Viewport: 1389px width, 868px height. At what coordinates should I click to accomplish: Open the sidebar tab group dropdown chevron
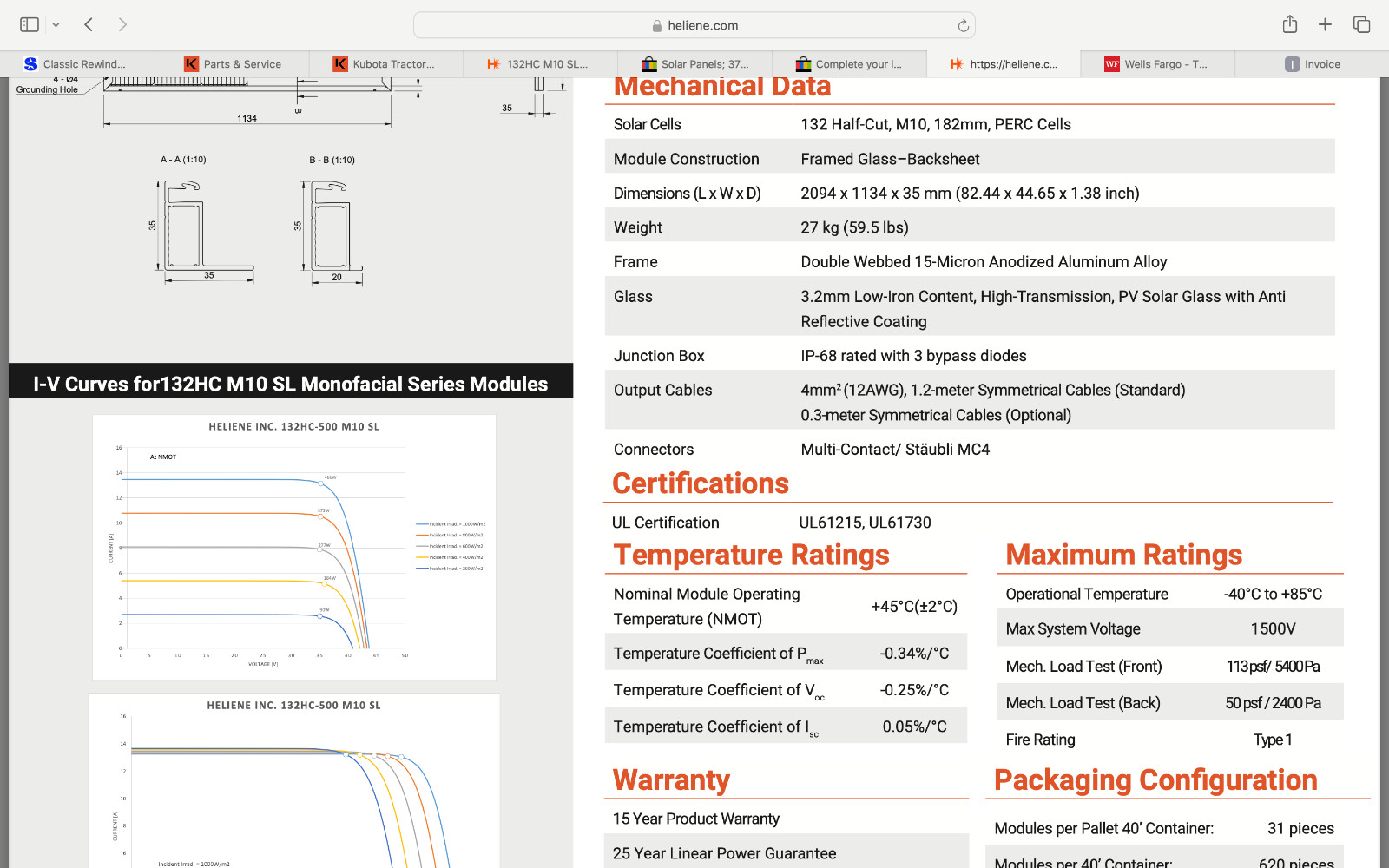(56, 25)
